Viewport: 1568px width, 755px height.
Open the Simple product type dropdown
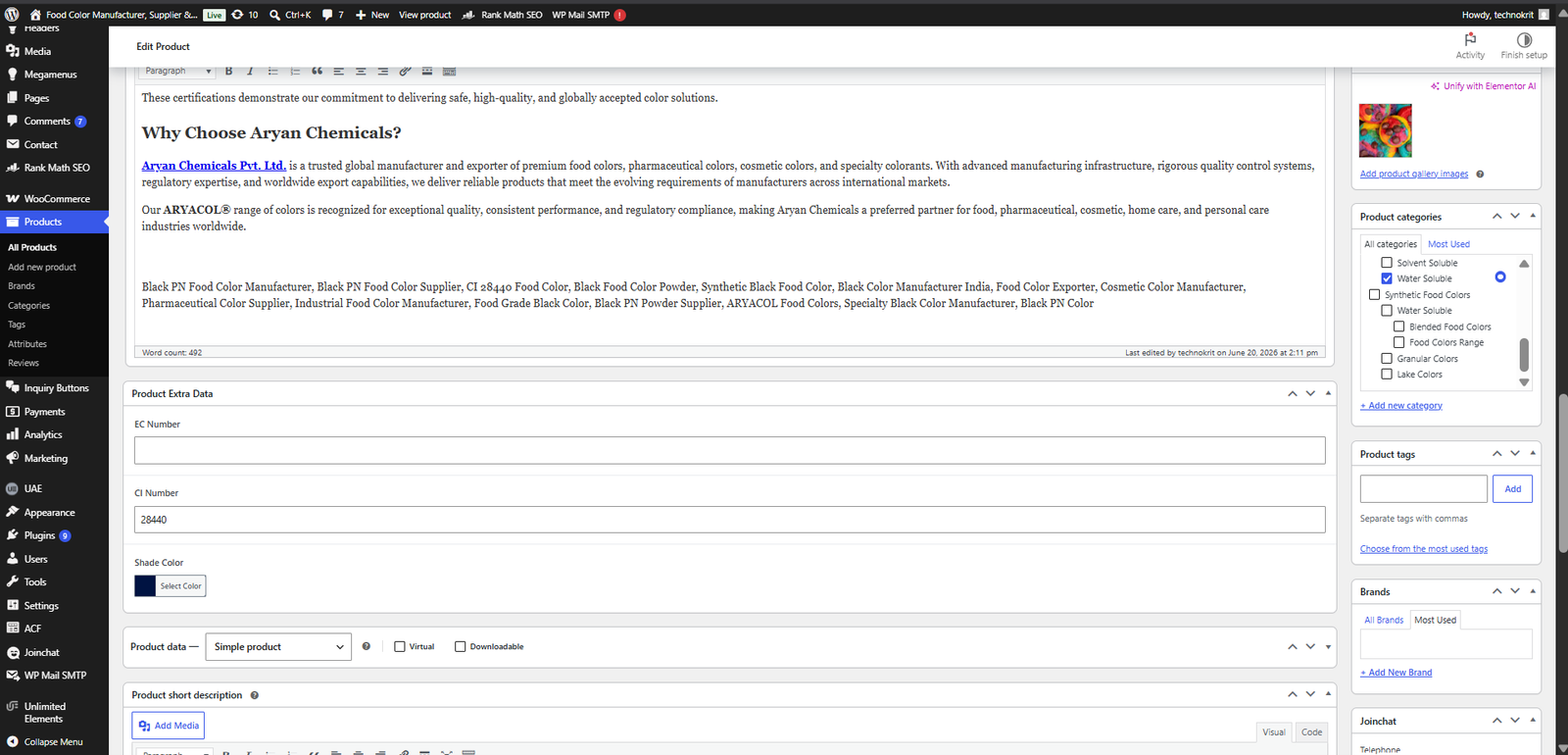click(278, 646)
